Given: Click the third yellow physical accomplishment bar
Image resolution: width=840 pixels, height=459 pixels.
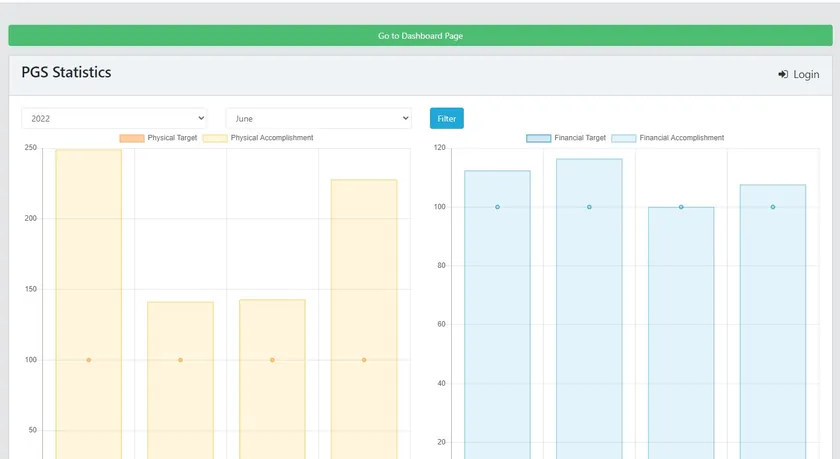Looking at the screenshot, I should coord(272,379).
